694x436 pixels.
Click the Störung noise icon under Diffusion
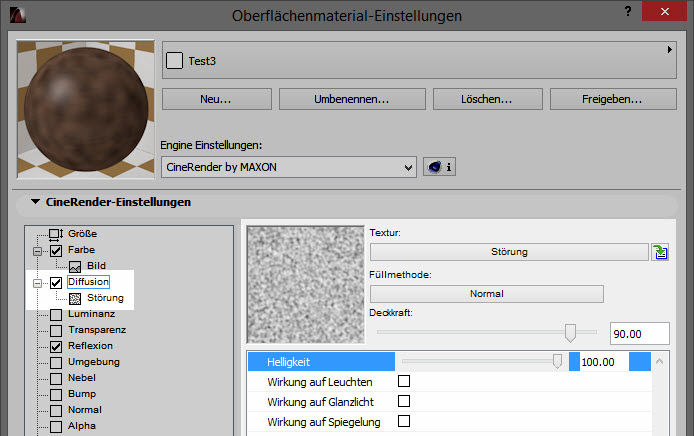point(75,299)
